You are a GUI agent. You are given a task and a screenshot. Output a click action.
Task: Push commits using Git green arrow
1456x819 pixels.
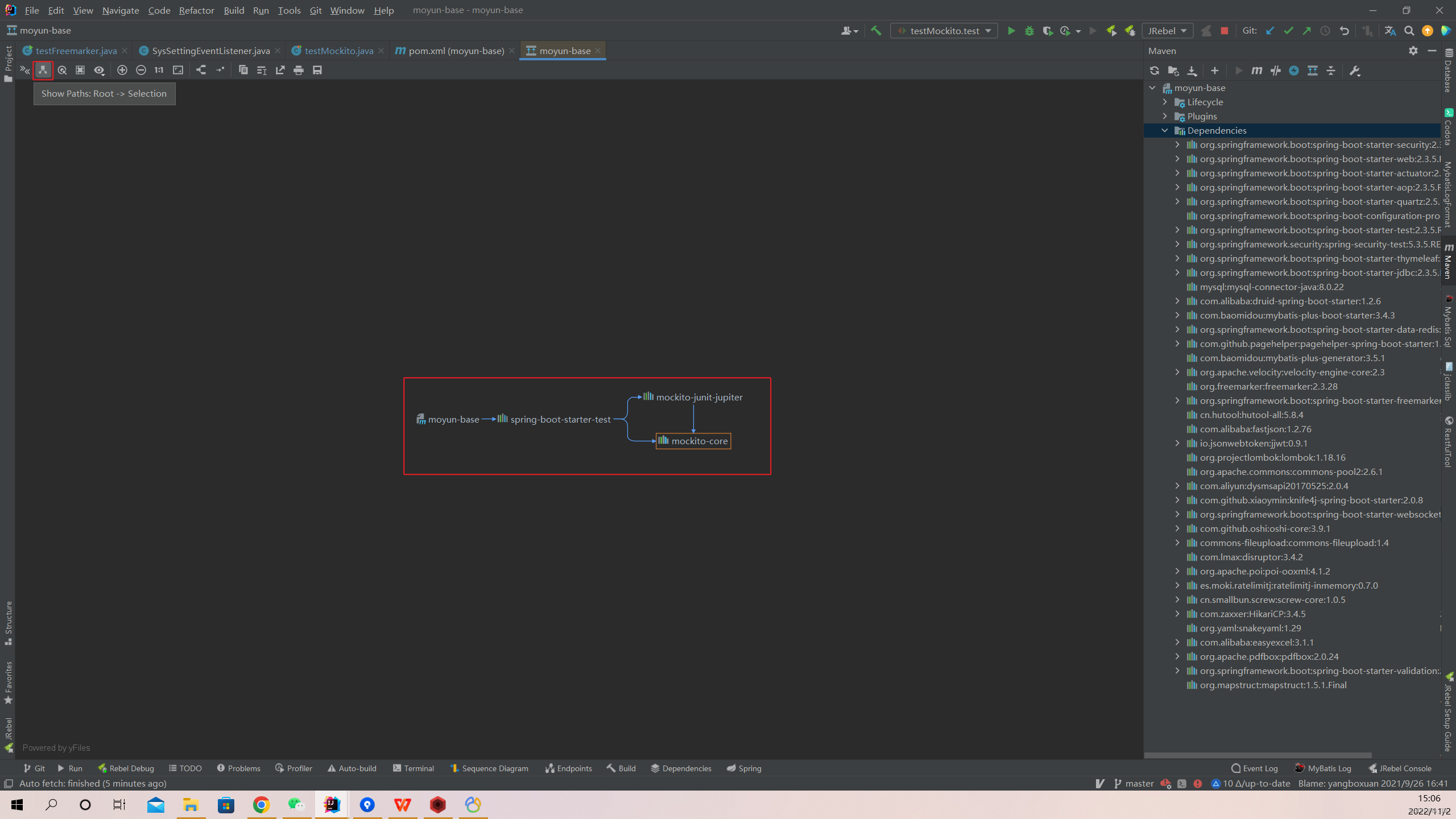point(1307,31)
